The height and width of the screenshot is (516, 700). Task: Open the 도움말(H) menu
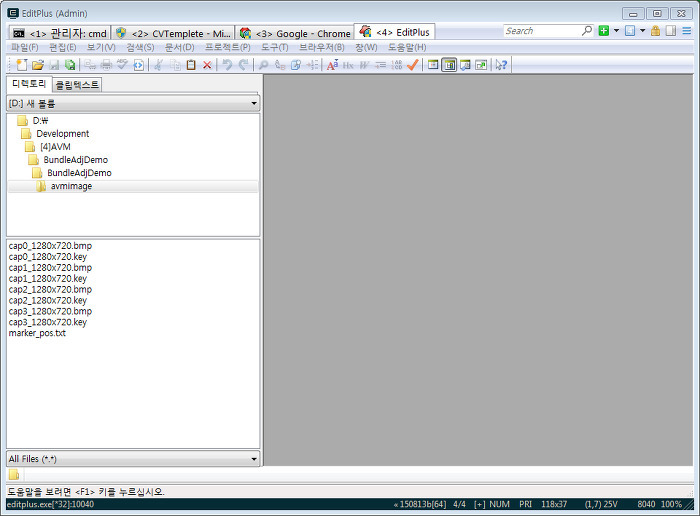(x=407, y=47)
